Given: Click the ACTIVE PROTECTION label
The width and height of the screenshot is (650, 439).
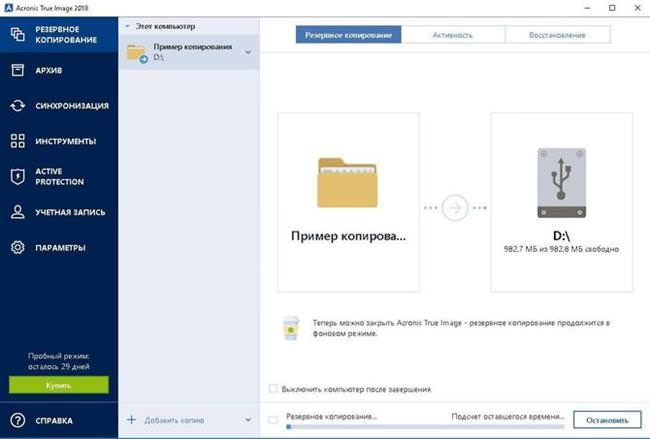Looking at the screenshot, I should click(x=60, y=177).
